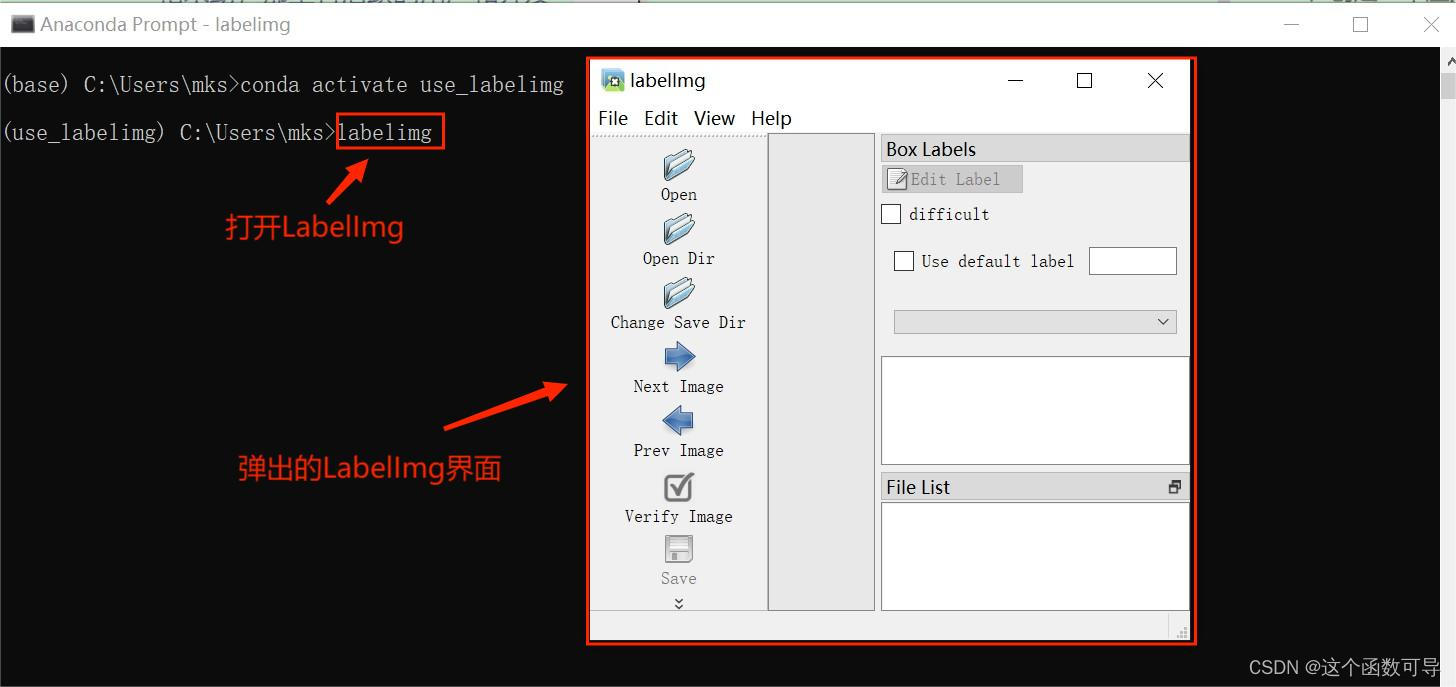The image size is (1456, 687).
Task: Click the Open file icon
Action: 679,165
